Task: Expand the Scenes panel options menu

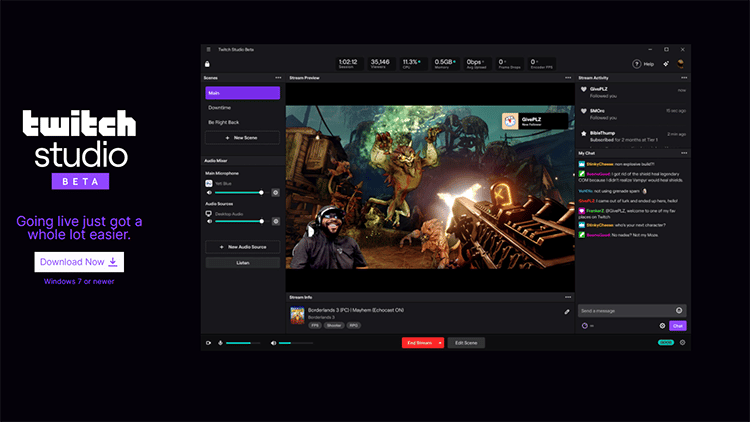Action: pos(278,77)
